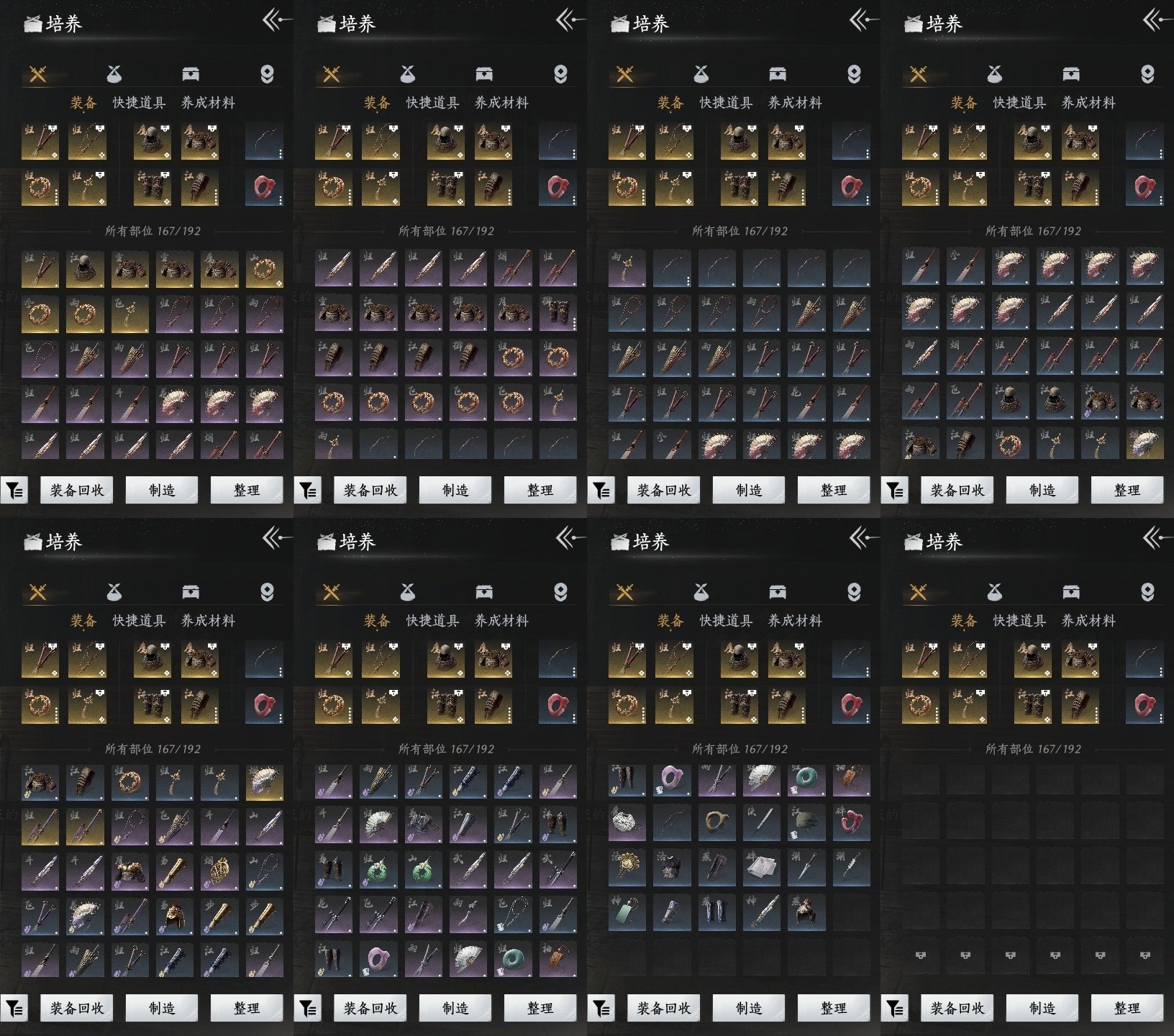This screenshot has width=1174, height=1036.
Task: Open the filter menu in the empty-inventory panel
Action: [x=895, y=1008]
